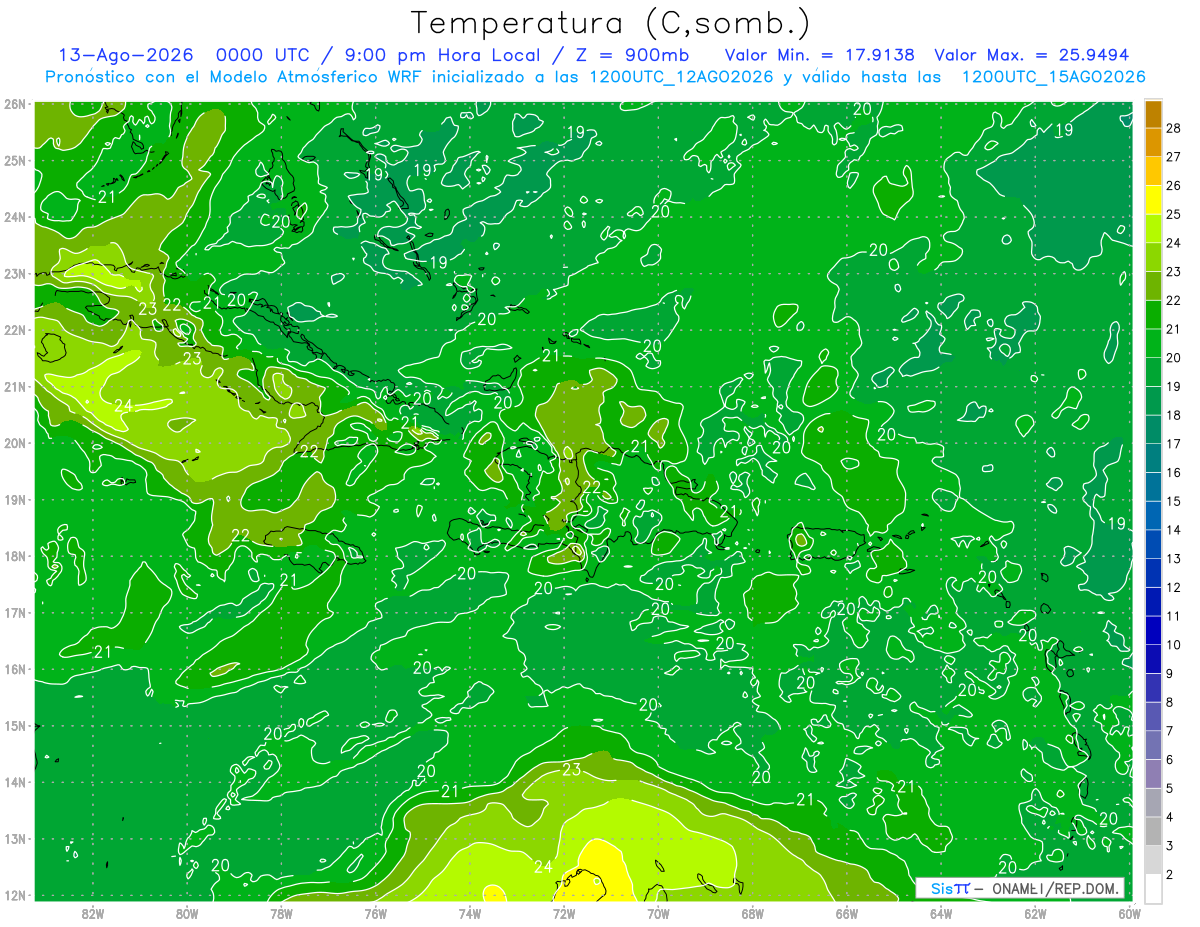Click the "60W" longitude axis label
Image resolution: width=1200 pixels, height=927 pixels.
click(x=1130, y=913)
